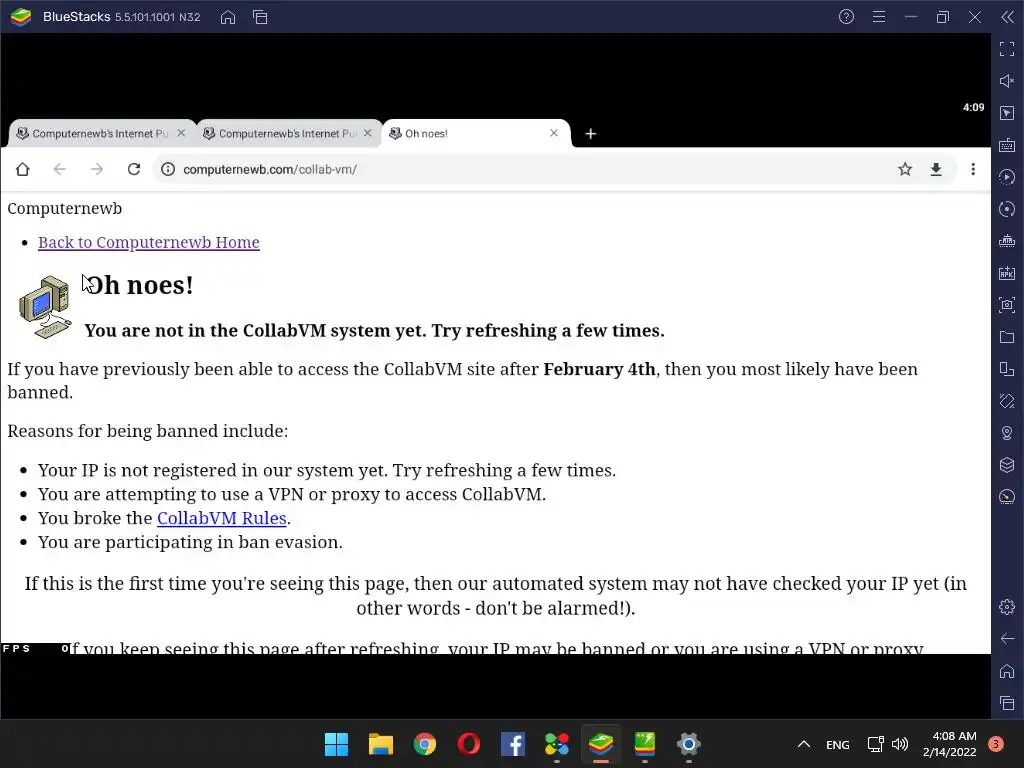Screen dimensions: 1024x768
Task: Open browser downloads icon
Action: 936,169
